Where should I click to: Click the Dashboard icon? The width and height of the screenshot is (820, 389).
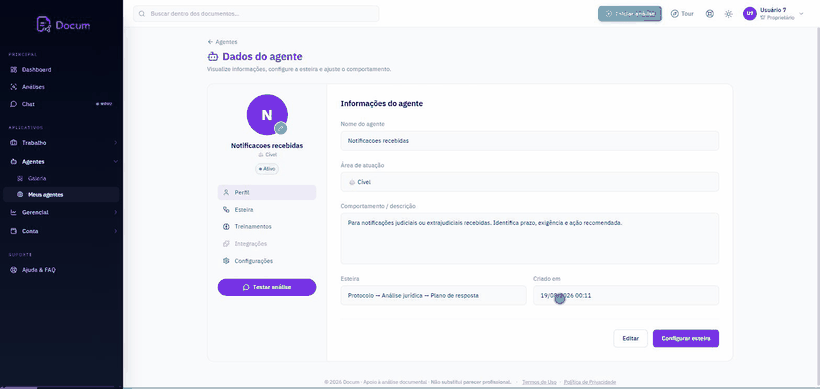coord(14,70)
